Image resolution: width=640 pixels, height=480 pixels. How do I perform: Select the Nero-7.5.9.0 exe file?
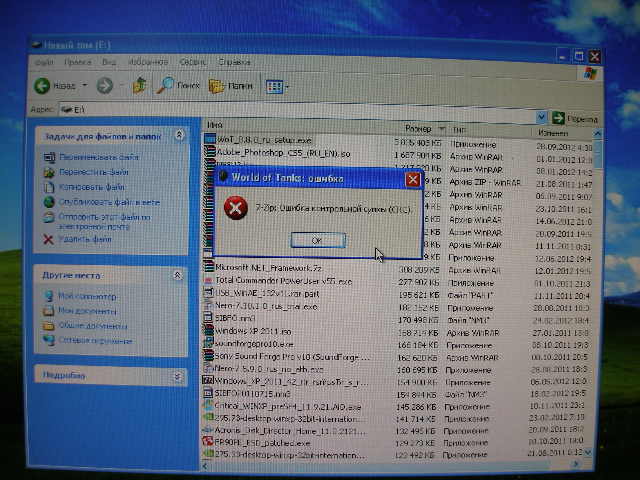pyautogui.click(x=269, y=369)
